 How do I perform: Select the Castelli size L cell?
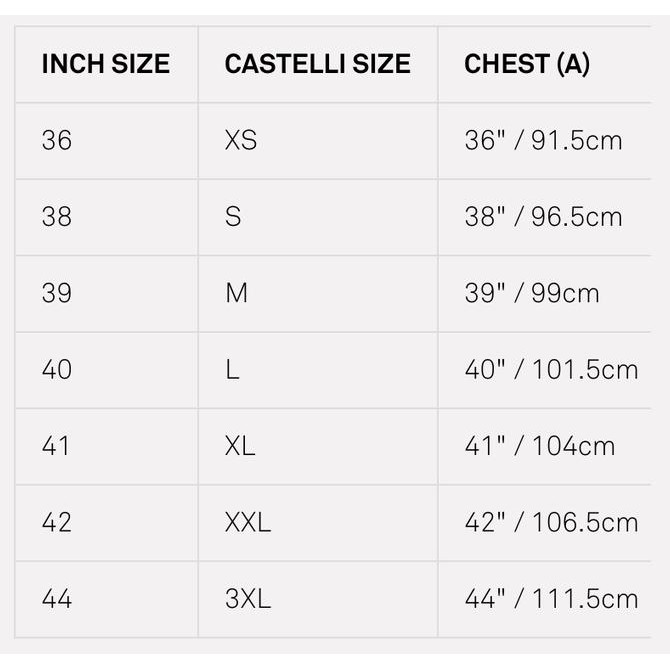click(232, 370)
